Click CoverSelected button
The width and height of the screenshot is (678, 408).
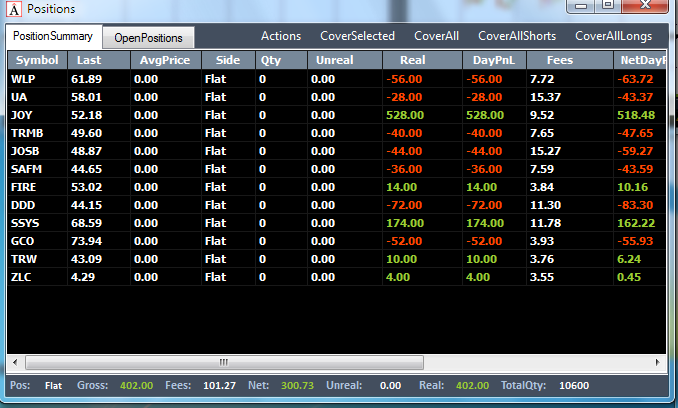point(357,36)
